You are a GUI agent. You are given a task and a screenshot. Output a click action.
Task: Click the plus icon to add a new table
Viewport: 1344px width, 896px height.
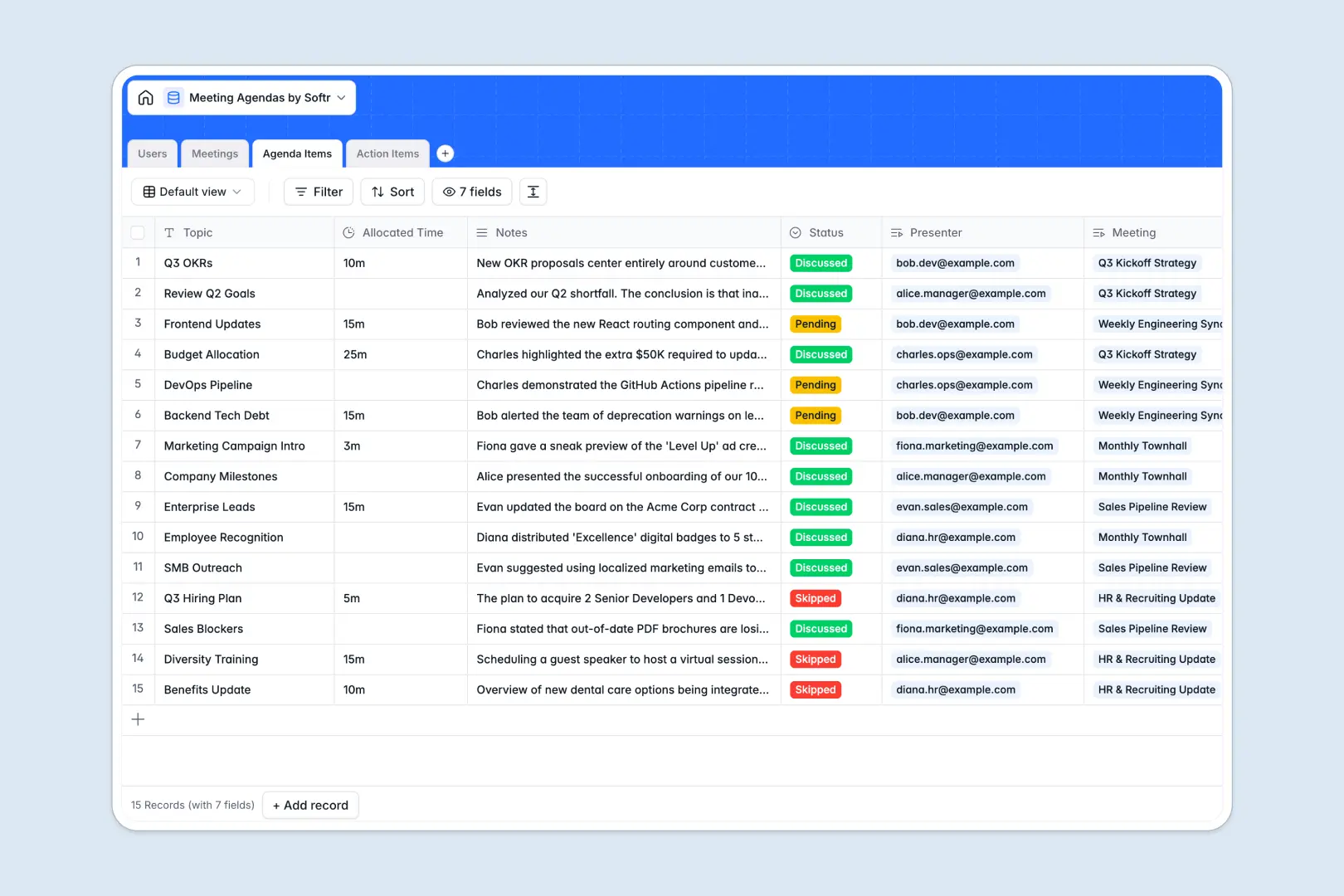[446, 153]
